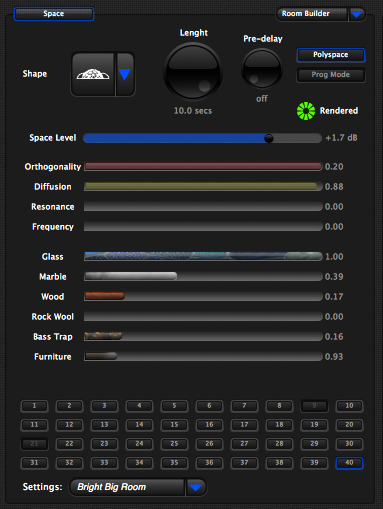The image size is (383, 509).
Task: Select preset slot 40
Action: pyautogui.click(x=349, y=463)
